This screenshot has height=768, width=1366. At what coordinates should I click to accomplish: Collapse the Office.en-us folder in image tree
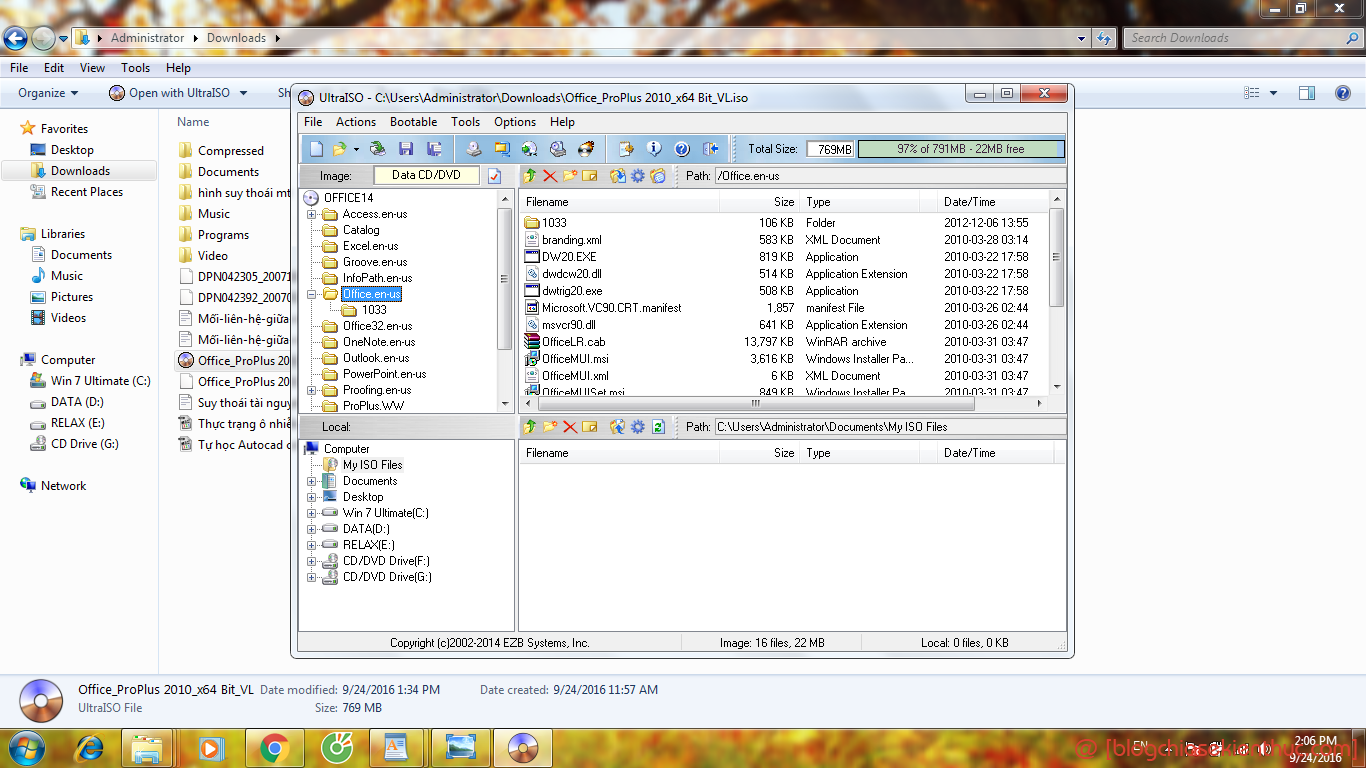(x=312, y=294)
